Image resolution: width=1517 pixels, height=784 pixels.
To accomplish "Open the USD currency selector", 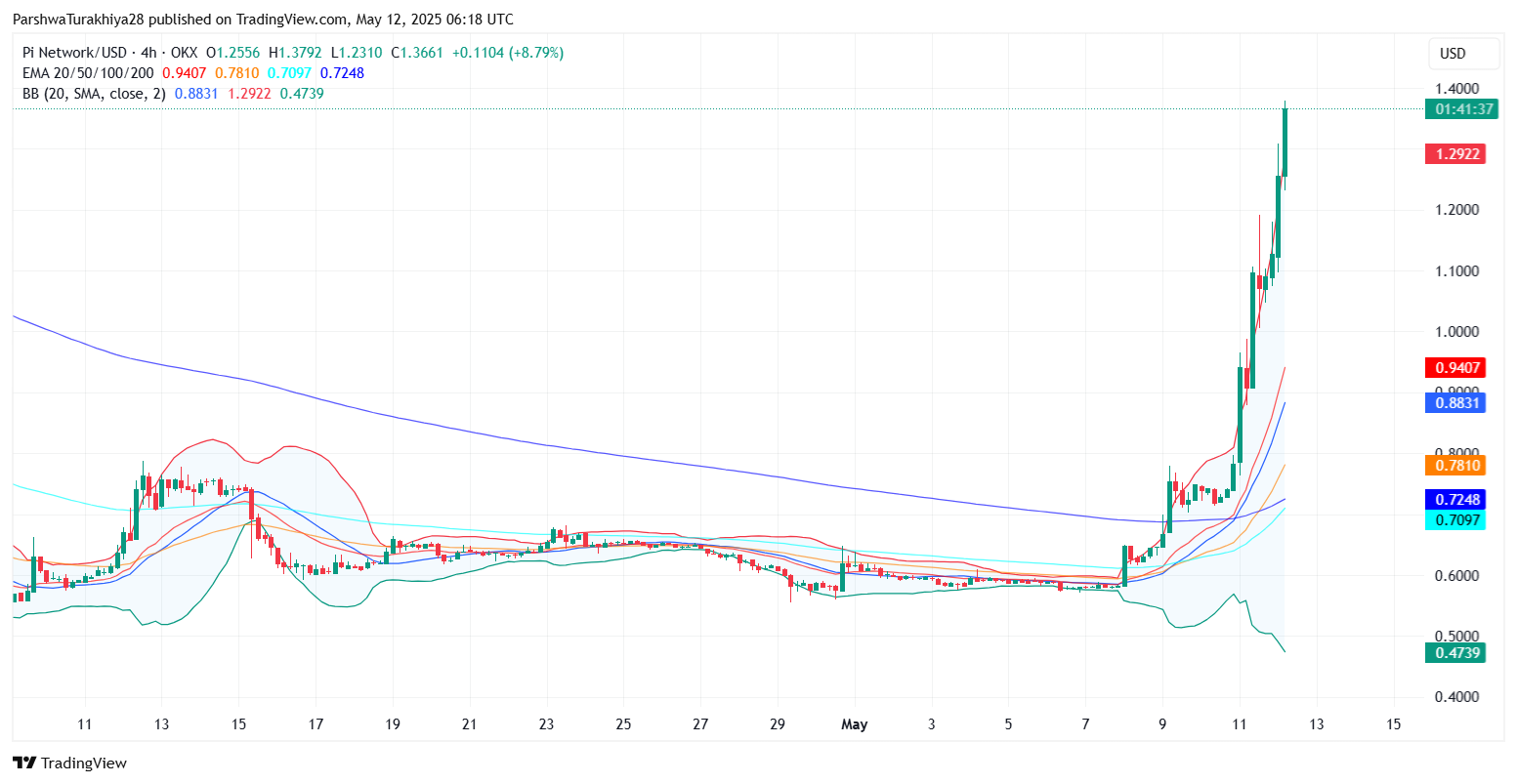I will pos(1453,54).
